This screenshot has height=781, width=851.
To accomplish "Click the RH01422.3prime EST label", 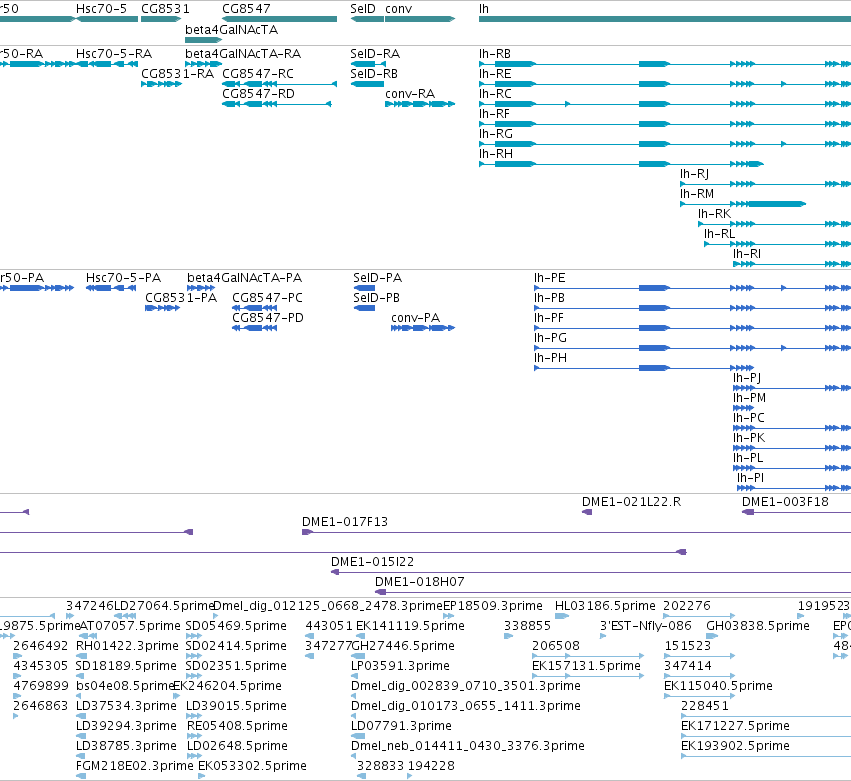I will coord(127,646).
